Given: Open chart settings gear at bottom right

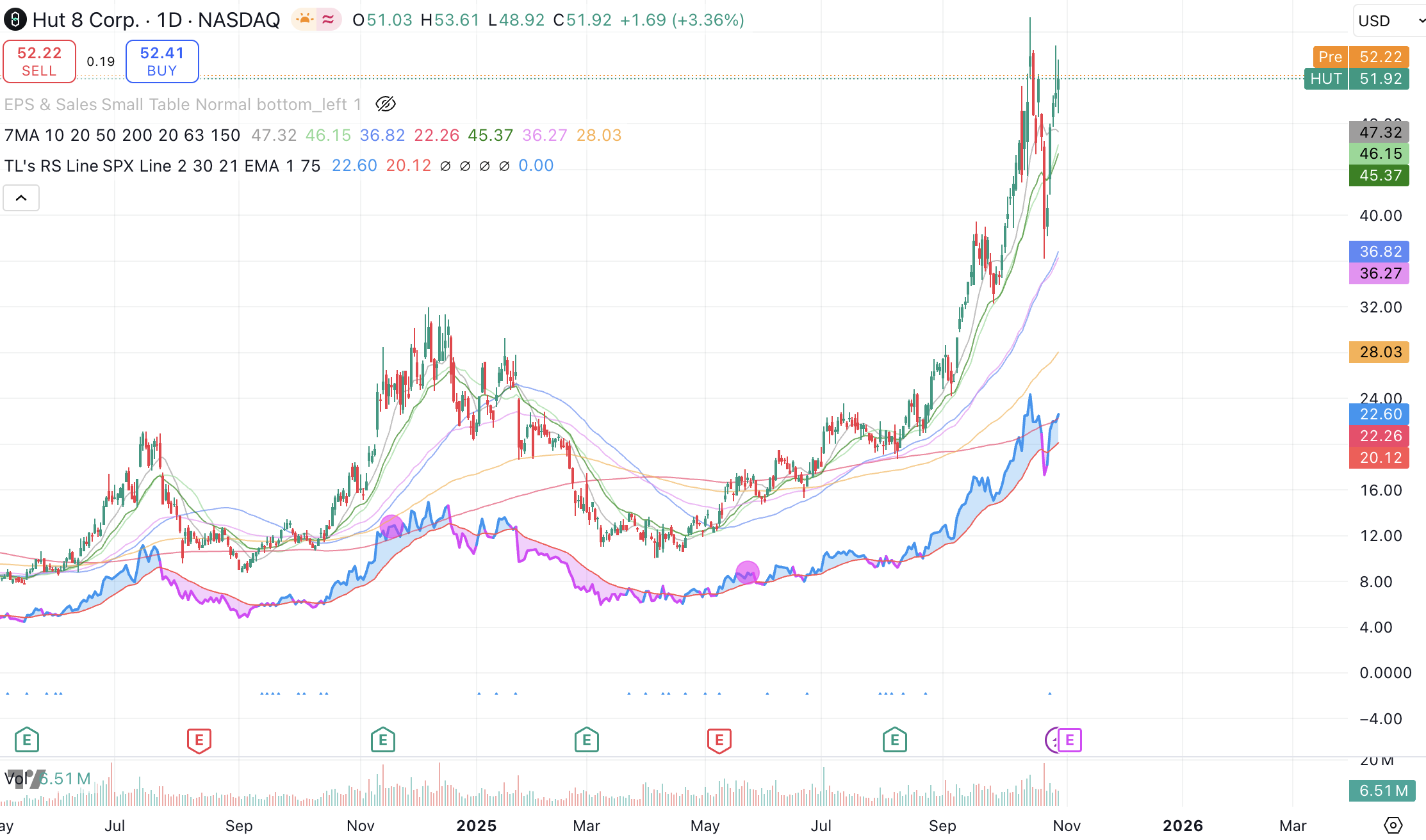Looking at the screenshot, I should tap(1393, 825).
